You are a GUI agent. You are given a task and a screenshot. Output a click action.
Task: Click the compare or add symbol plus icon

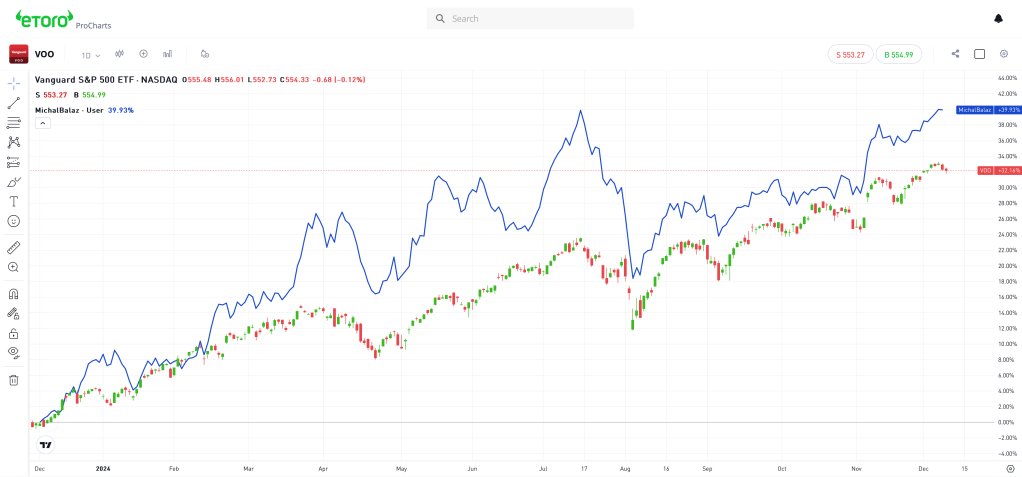click(x=143, y=54)
